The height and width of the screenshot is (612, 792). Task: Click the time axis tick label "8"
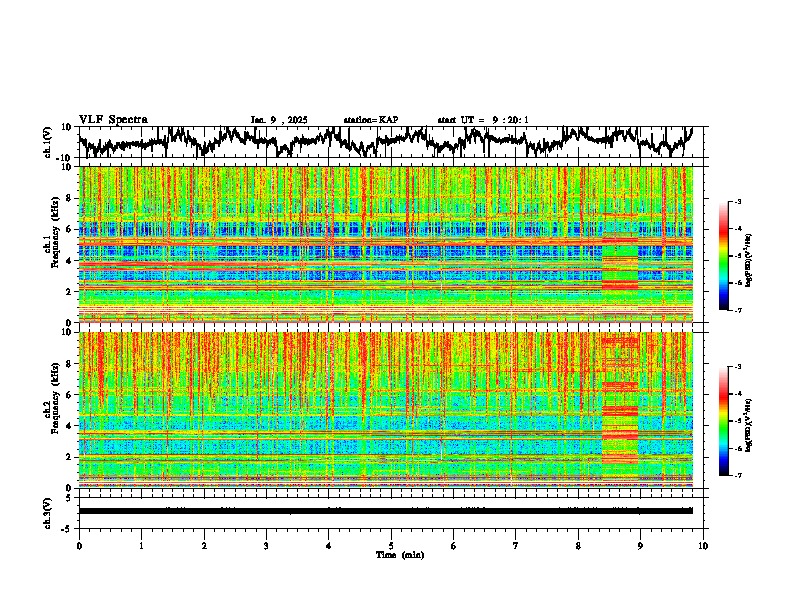point(578,546)
